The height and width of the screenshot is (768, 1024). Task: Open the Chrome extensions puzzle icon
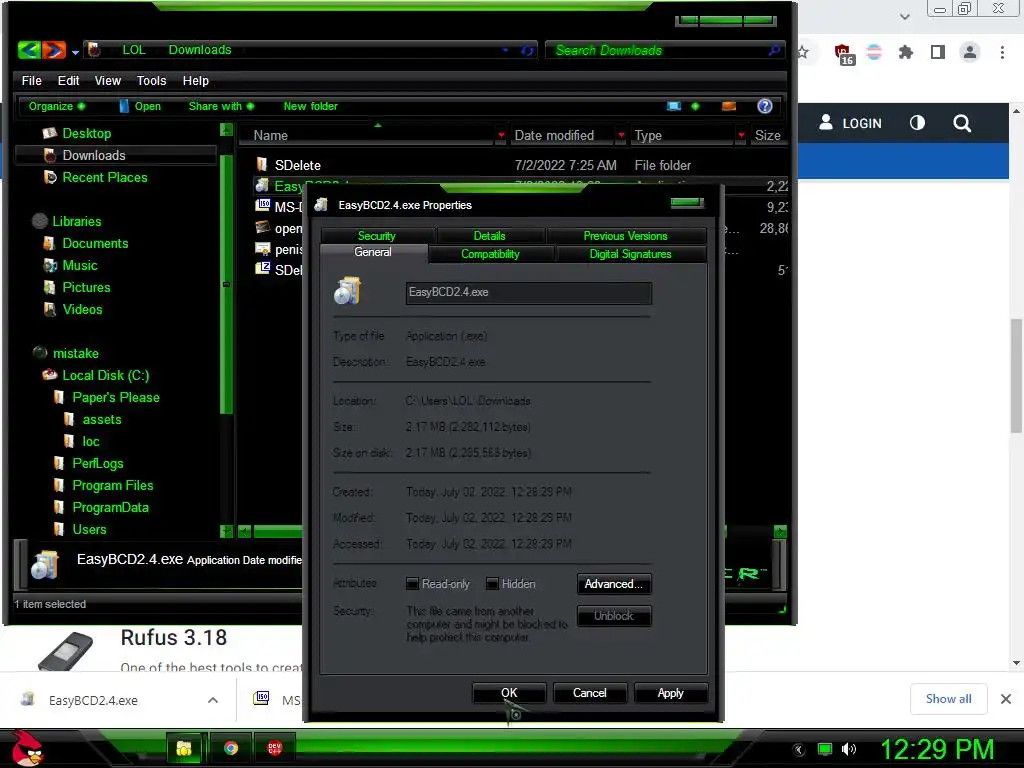coord(906,52)
